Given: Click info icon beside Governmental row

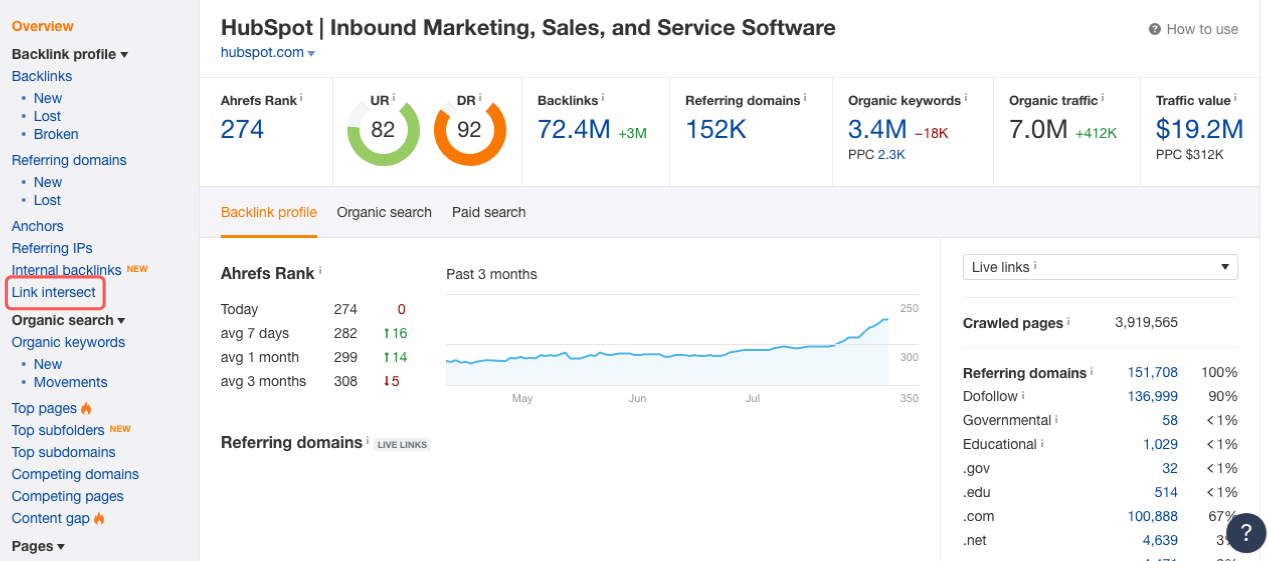Looking at the screenshot, I should click(x=1056, y=419).
